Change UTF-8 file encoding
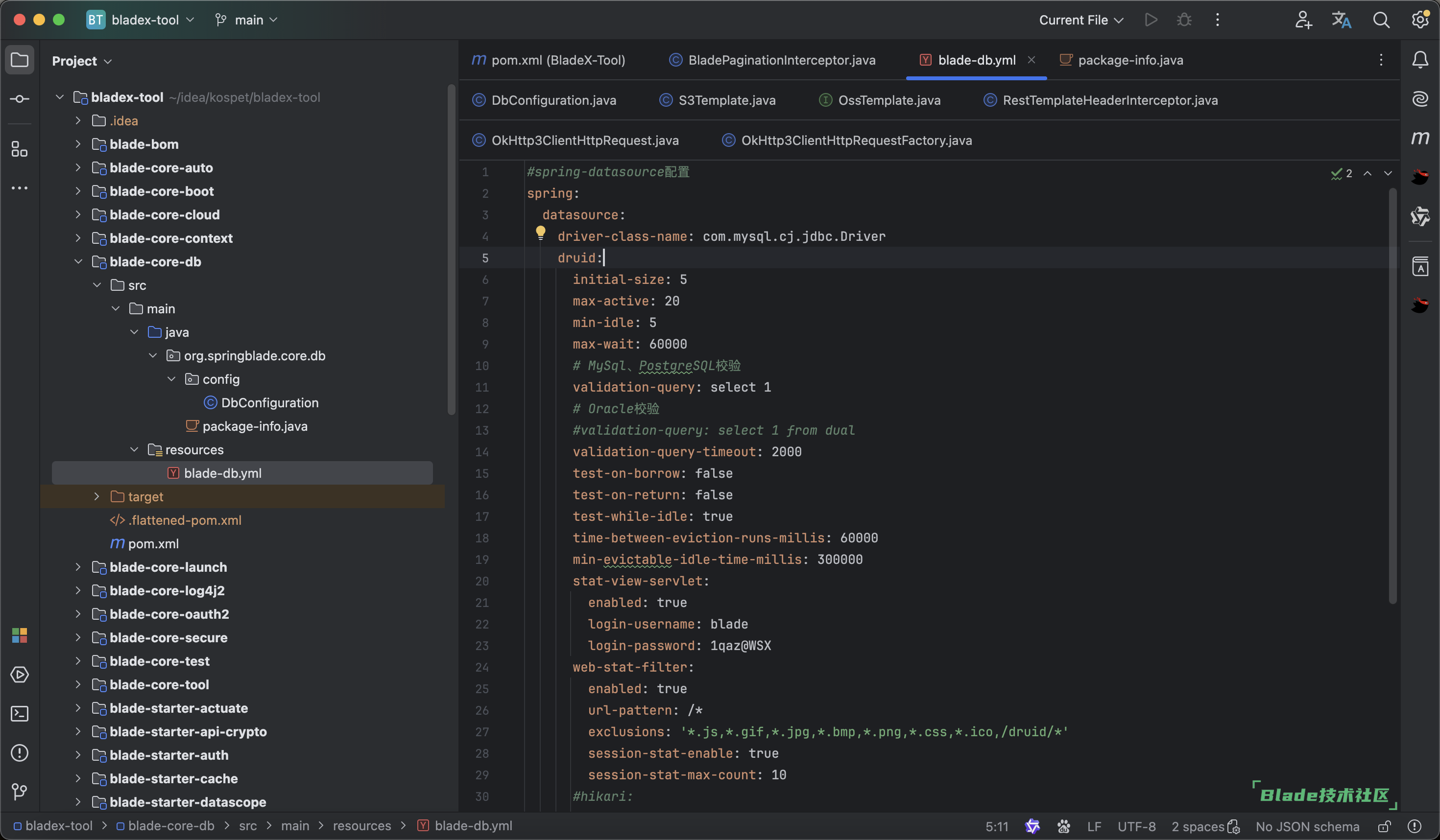Image resolution: width=1440 pixels, height=840 pixels. (1136, 826)
